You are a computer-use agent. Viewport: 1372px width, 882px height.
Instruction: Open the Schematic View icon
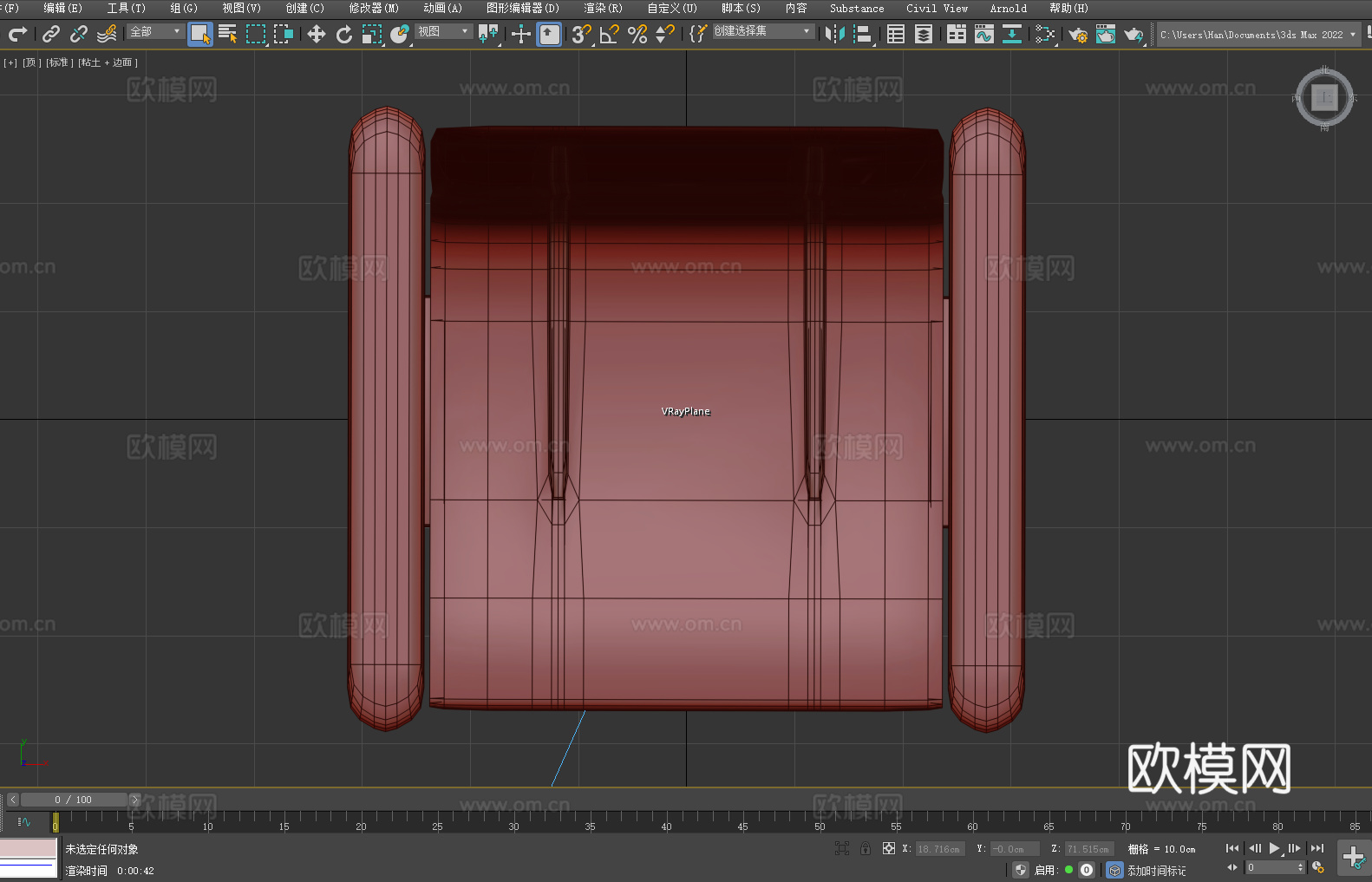tap(1011, 34)
